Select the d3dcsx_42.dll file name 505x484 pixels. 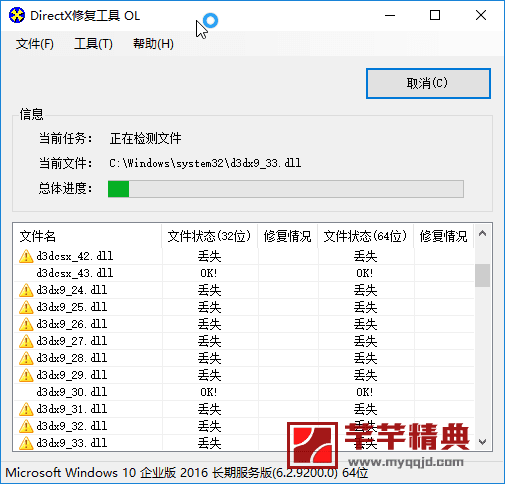click(75, 256)
